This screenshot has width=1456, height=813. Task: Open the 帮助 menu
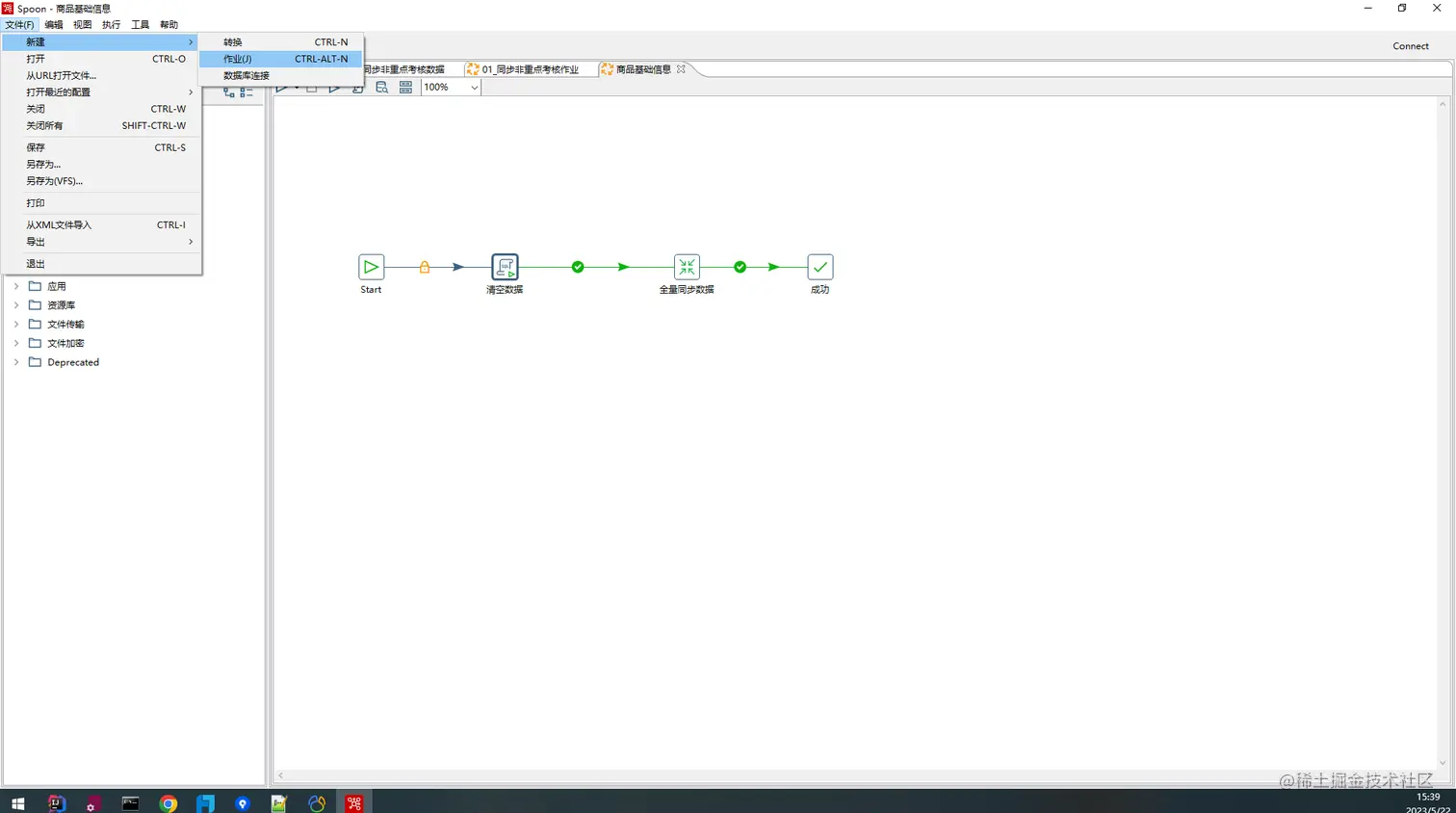tap(169, 24)
